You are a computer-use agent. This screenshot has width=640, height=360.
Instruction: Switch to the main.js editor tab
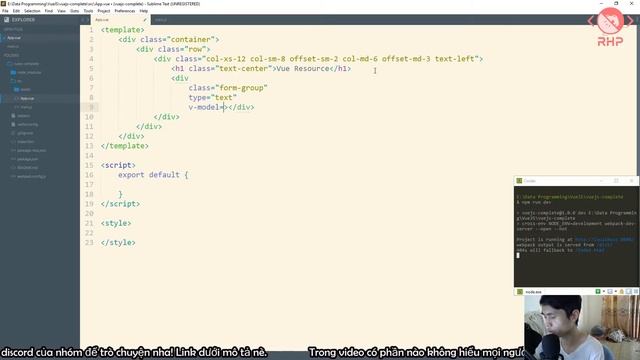point(161,20)
